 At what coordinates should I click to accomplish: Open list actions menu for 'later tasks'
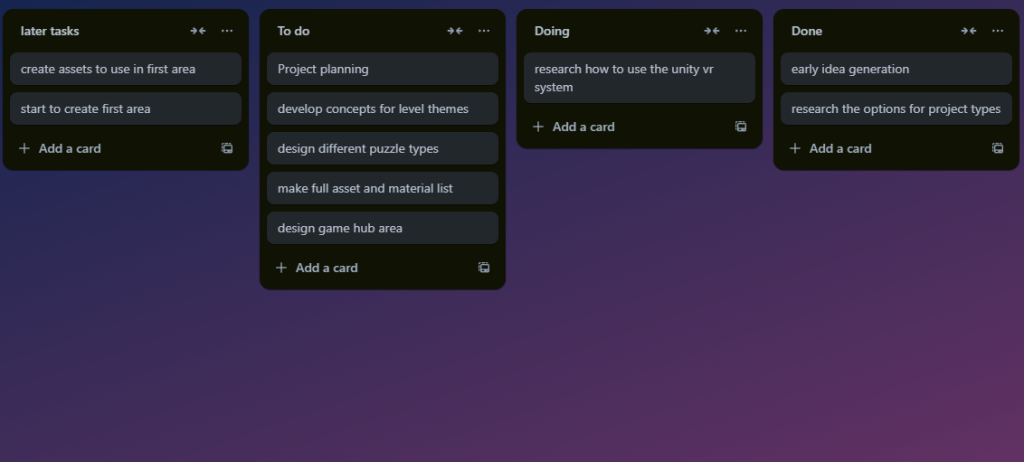tap(227, 31)
